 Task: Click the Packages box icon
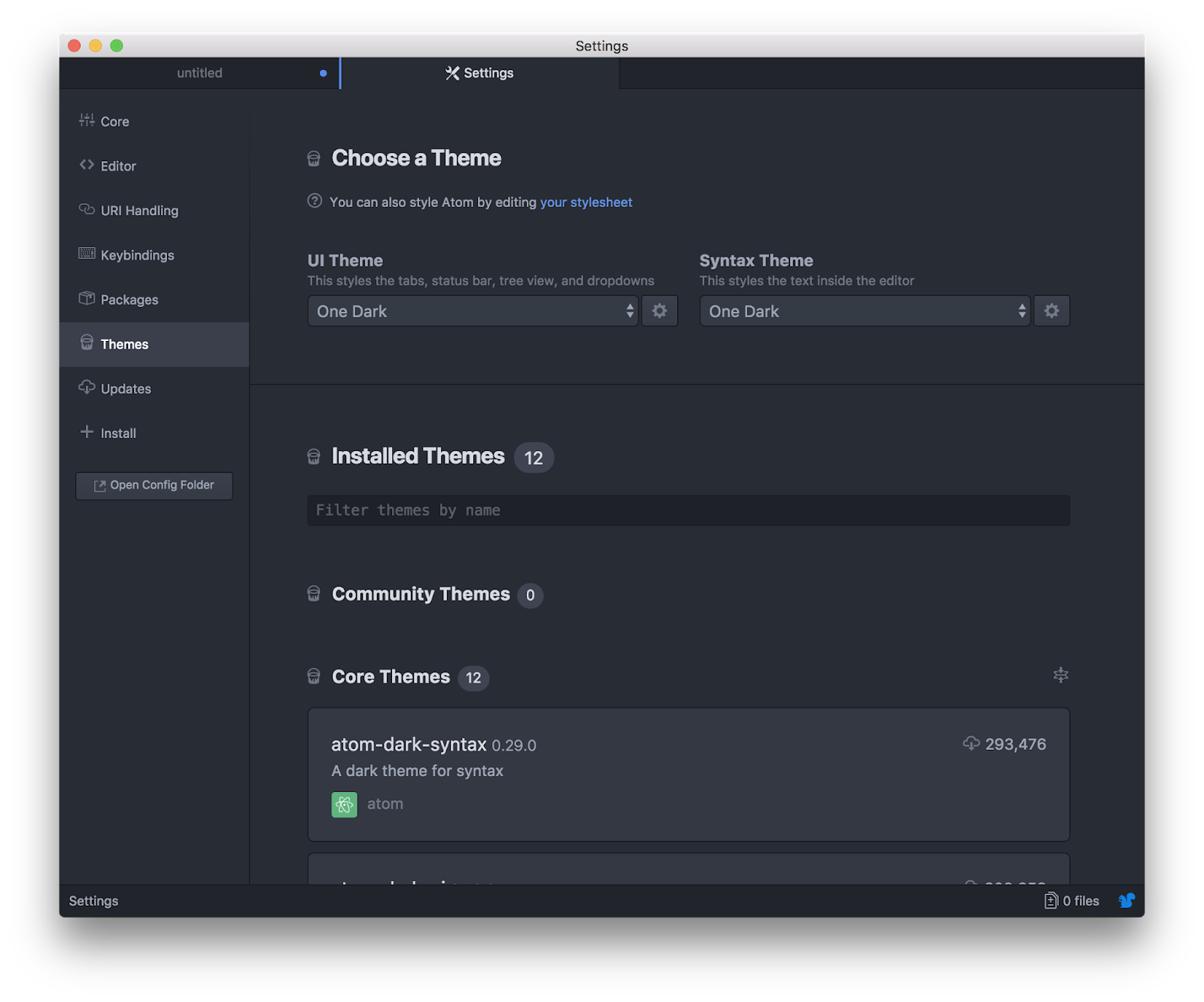pos(87,298)
